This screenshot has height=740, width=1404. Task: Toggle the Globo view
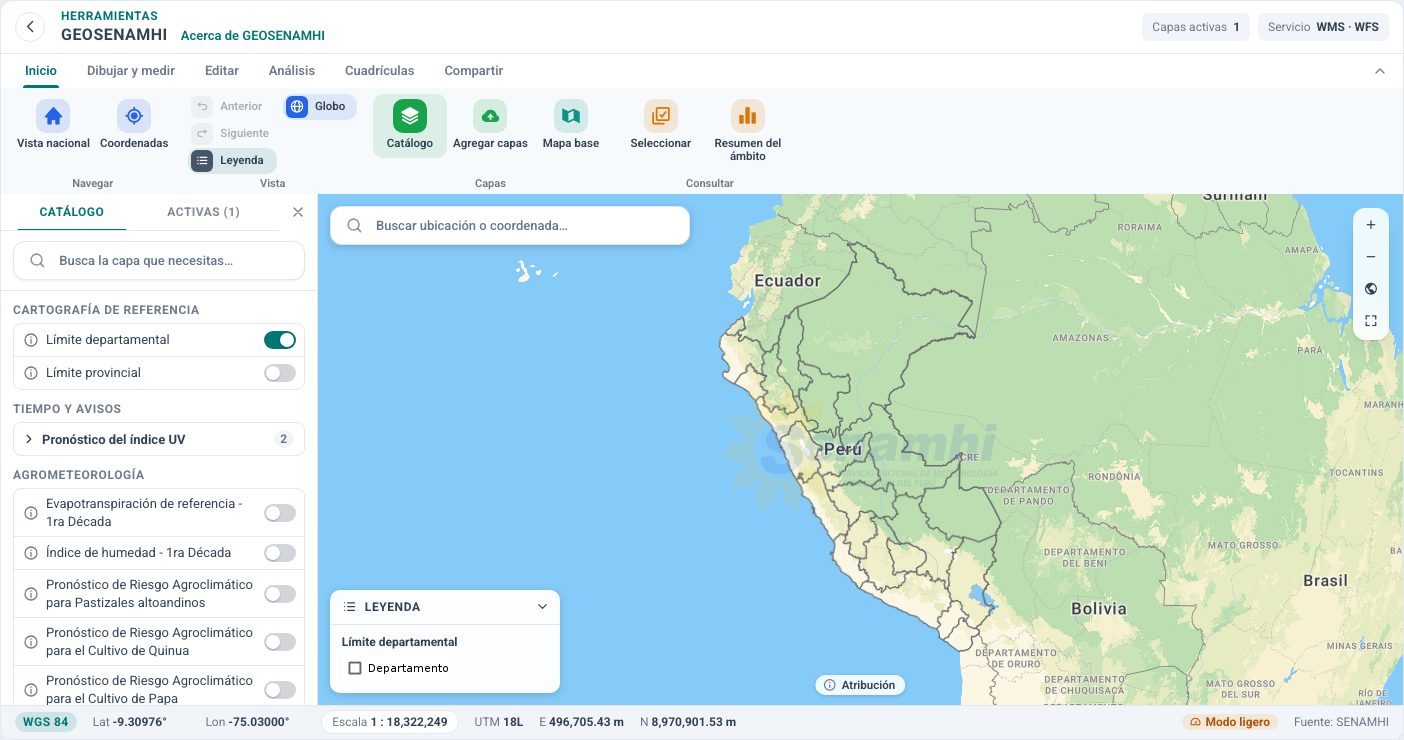click(x=320, y=107)
